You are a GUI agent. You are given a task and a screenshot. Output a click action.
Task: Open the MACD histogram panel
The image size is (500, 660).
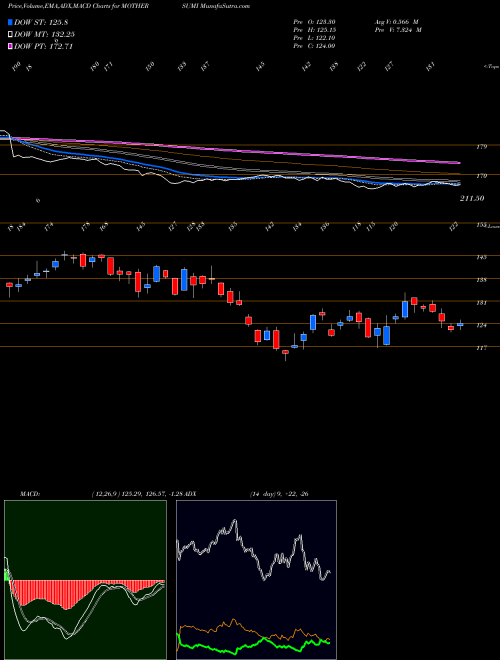85,580
